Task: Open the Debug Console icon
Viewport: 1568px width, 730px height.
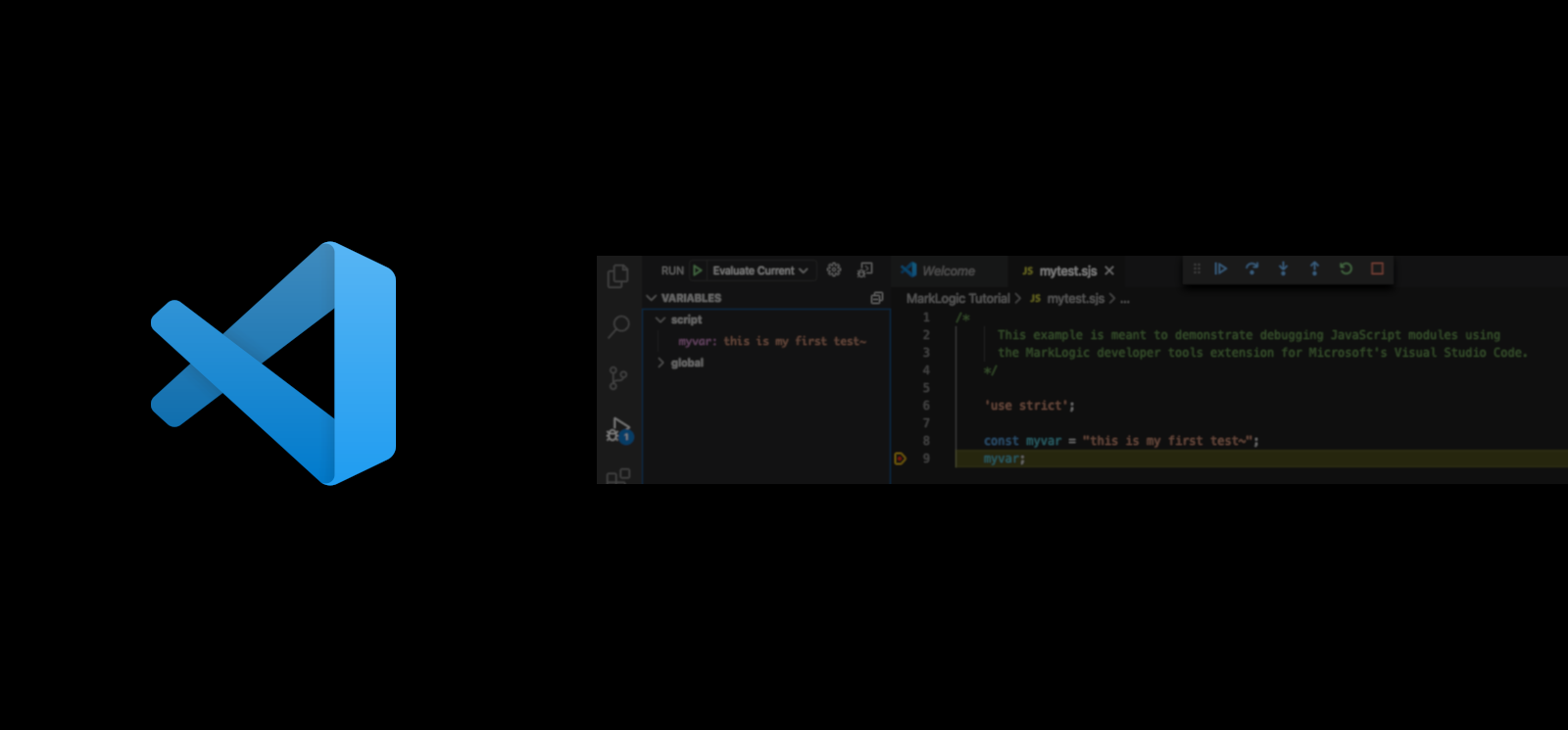Action: (x=865, y=269)
